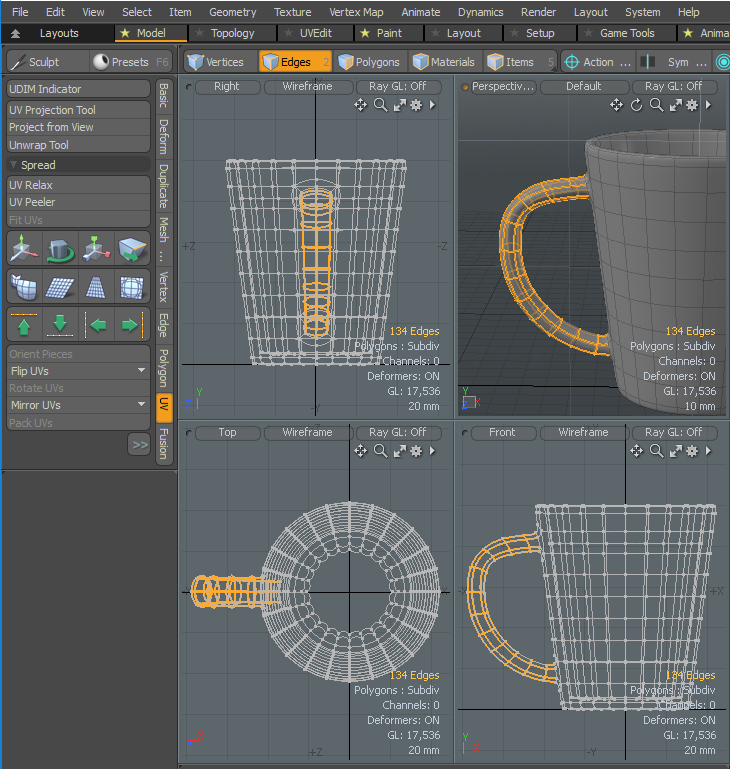Click the Scale transform tool icon
This screenshot has height=769, width=730.
(96, 248)
